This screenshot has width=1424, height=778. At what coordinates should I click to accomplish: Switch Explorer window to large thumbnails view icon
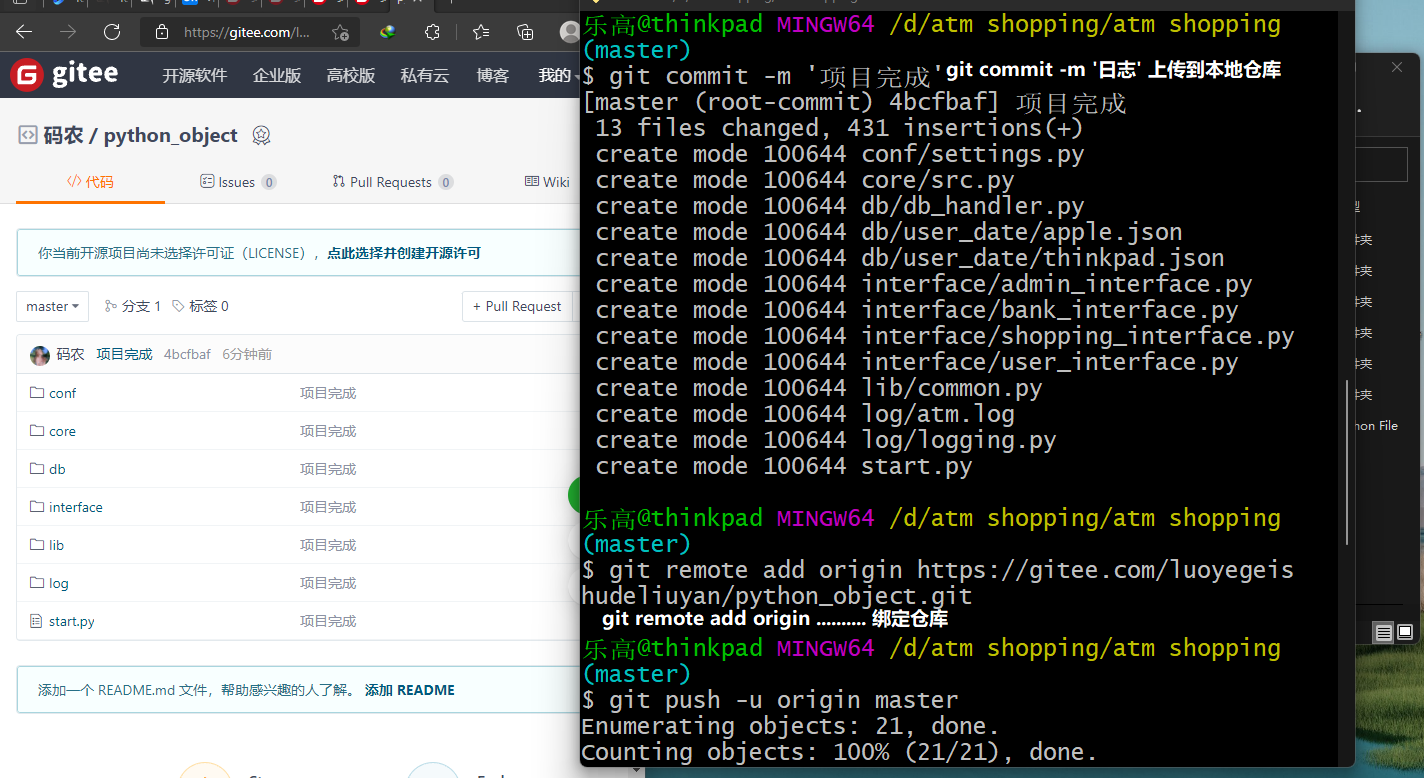(x=1405, y=632)
